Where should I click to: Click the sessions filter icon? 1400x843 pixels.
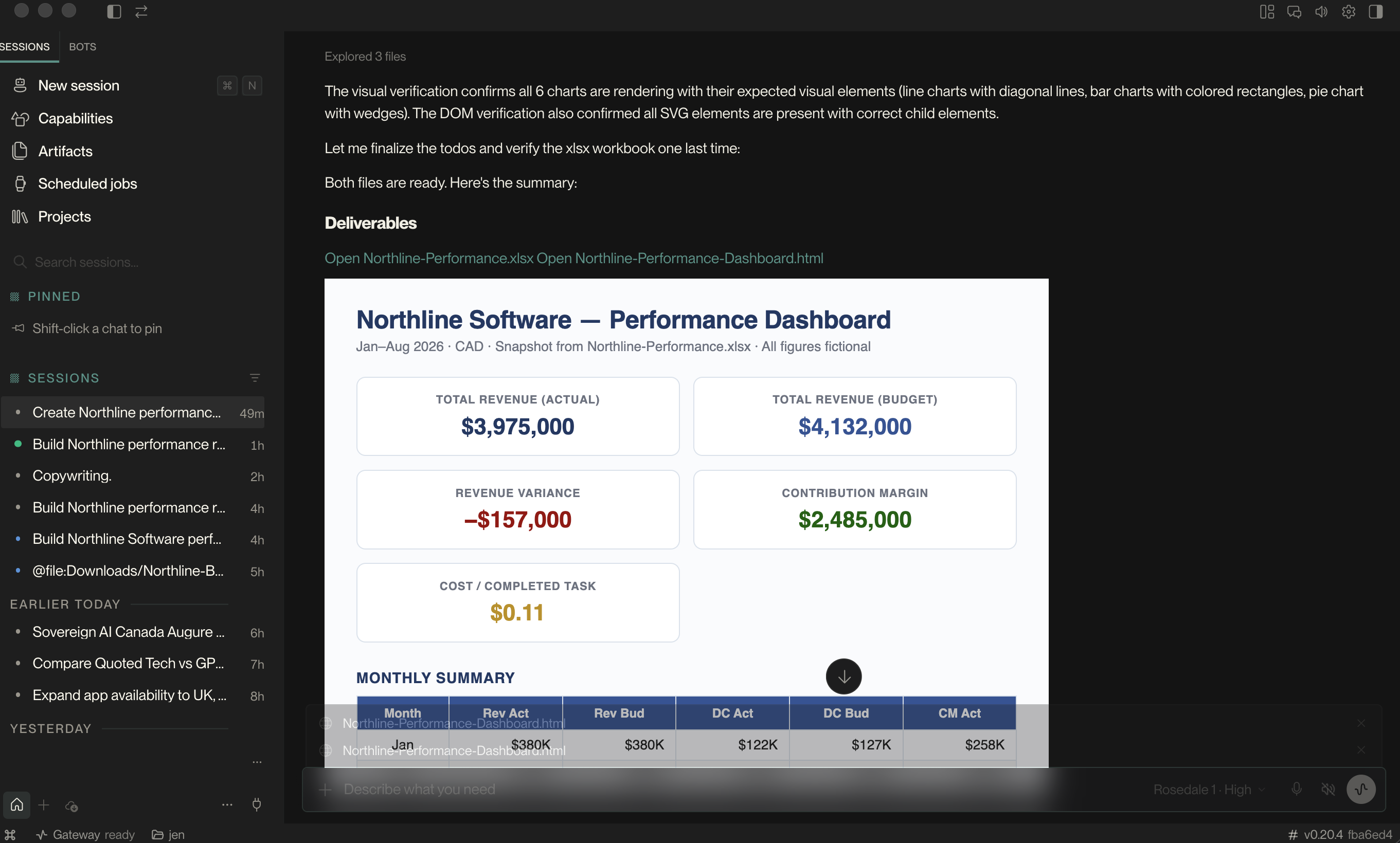(x=255, y=377)
